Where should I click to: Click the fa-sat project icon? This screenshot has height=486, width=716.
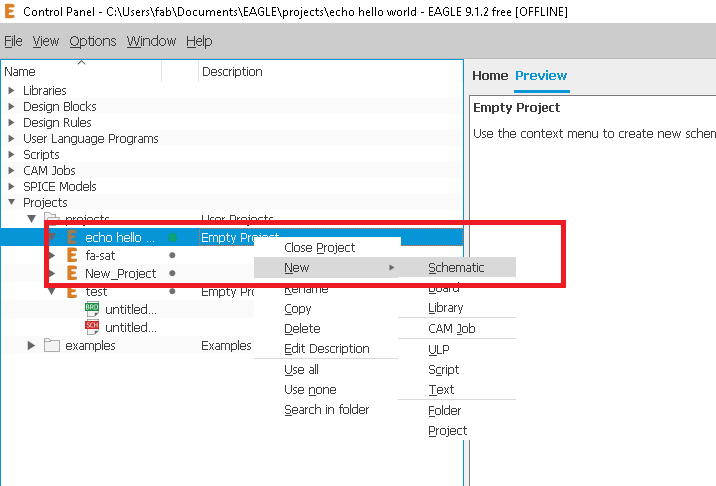coord(72,255)
